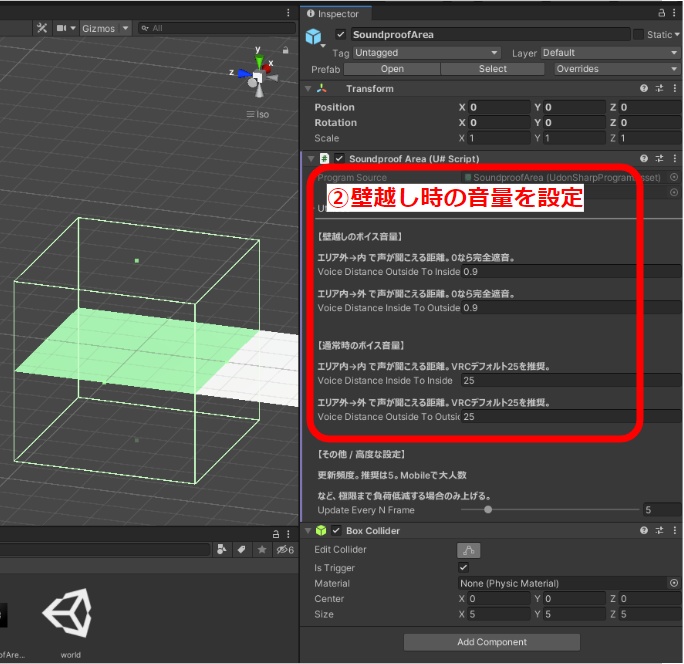Screen dimensions: 684x664
Task: Toggle the Project panel lock icon
Action: 276,534
